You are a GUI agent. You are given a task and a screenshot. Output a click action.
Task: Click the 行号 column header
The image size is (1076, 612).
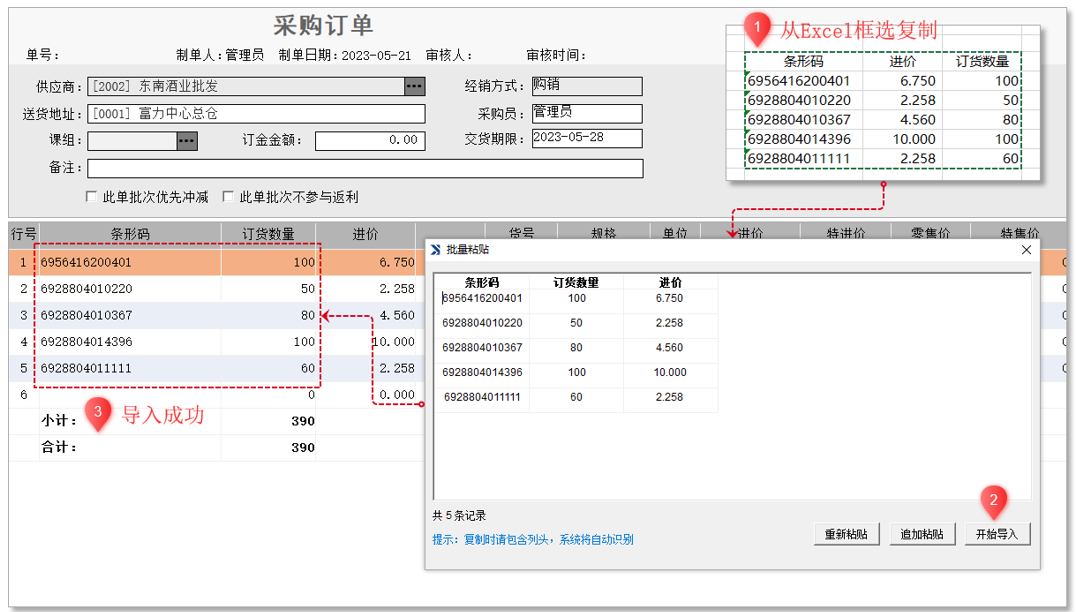point(23,235)
